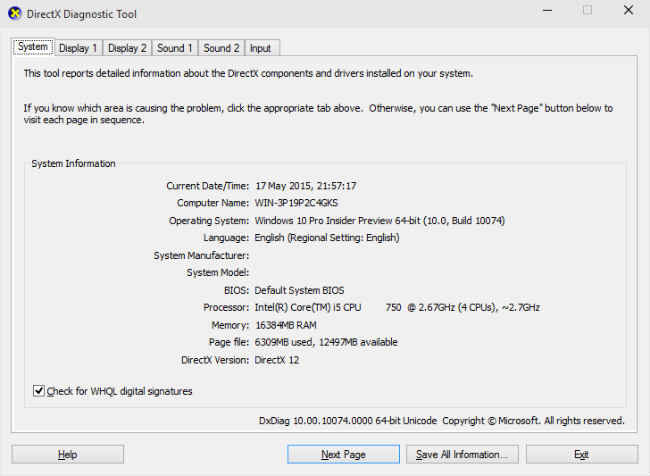
Task: Switch to the Sound 2 tab
Action: tap(221, 48)
